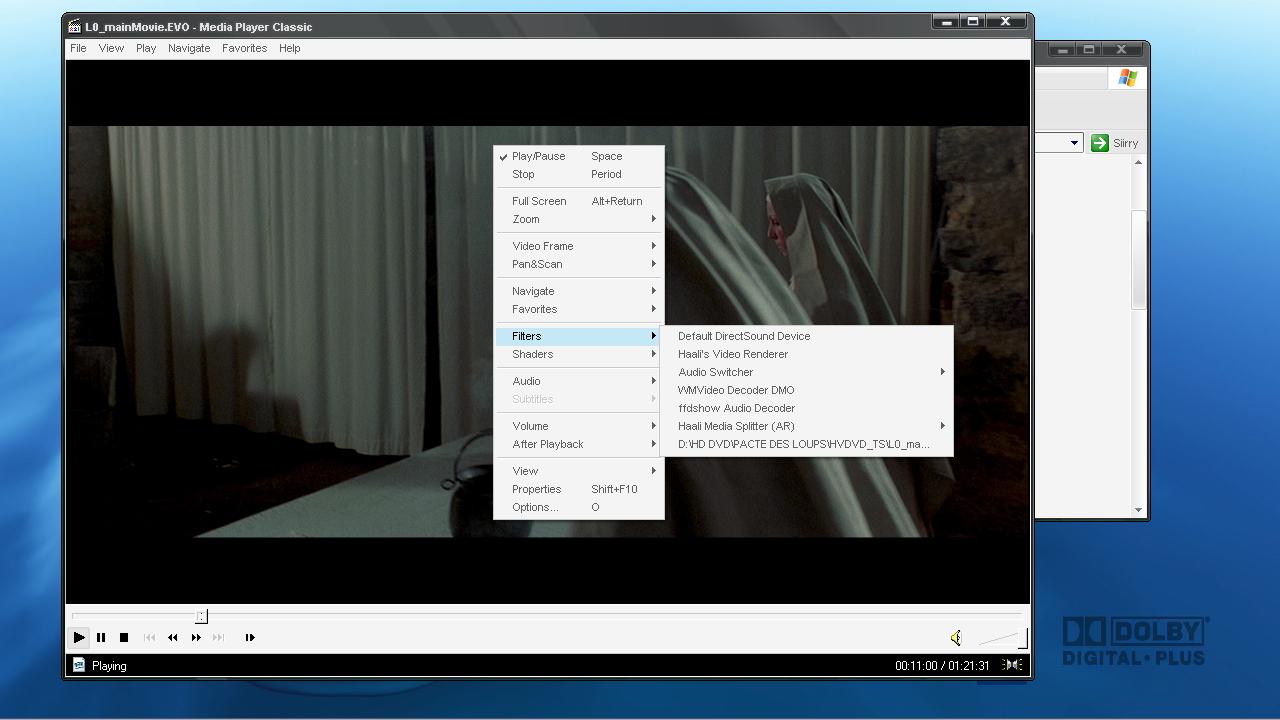Click the rewind (decrease speed) button
Image resolution: width=1280 pixels, height=720 pixels.
[173, 637]
